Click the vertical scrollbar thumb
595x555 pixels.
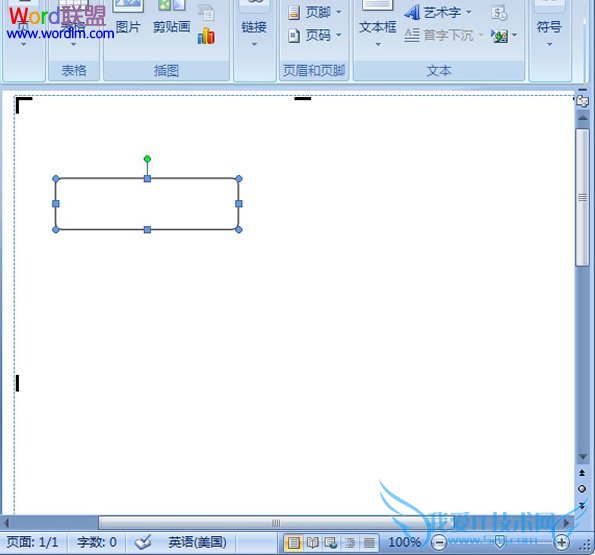(582, 197)
